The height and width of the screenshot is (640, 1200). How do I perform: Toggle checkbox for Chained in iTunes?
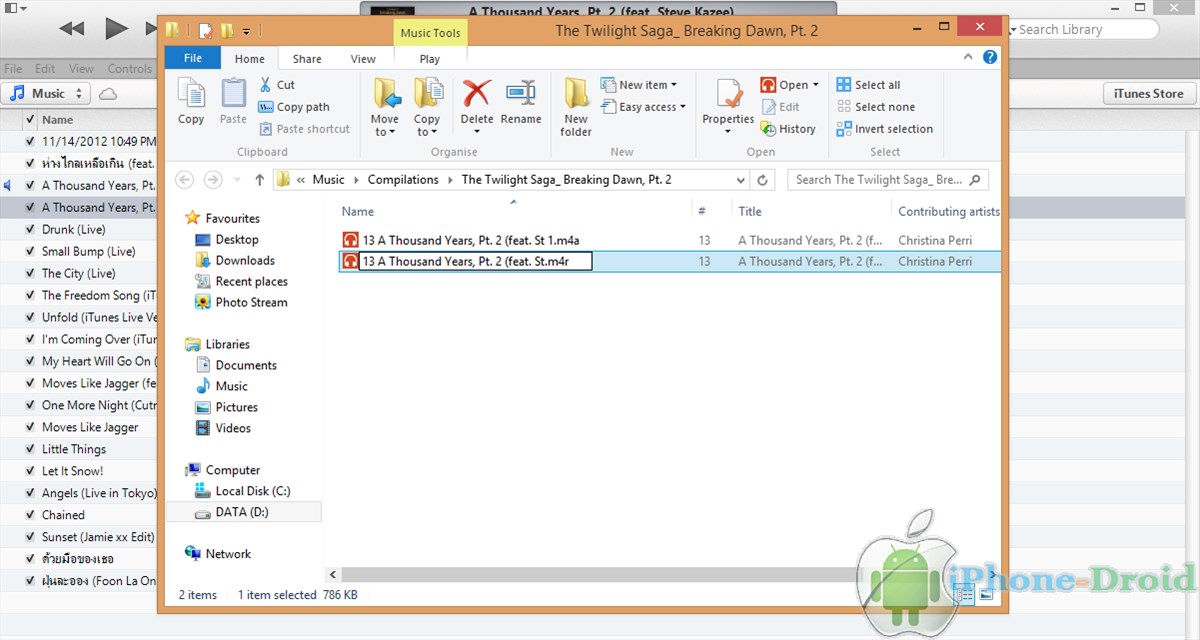[x=30, y=516]
